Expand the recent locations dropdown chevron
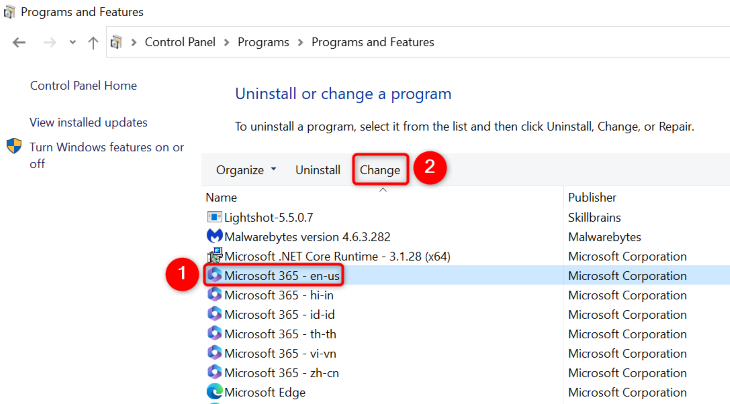The width and height of the screenshot is (730, 404). [72, 43]
